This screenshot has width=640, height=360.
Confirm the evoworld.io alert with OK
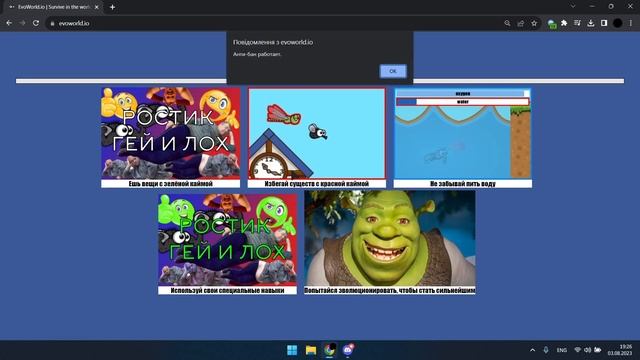(x=393, y=71)
